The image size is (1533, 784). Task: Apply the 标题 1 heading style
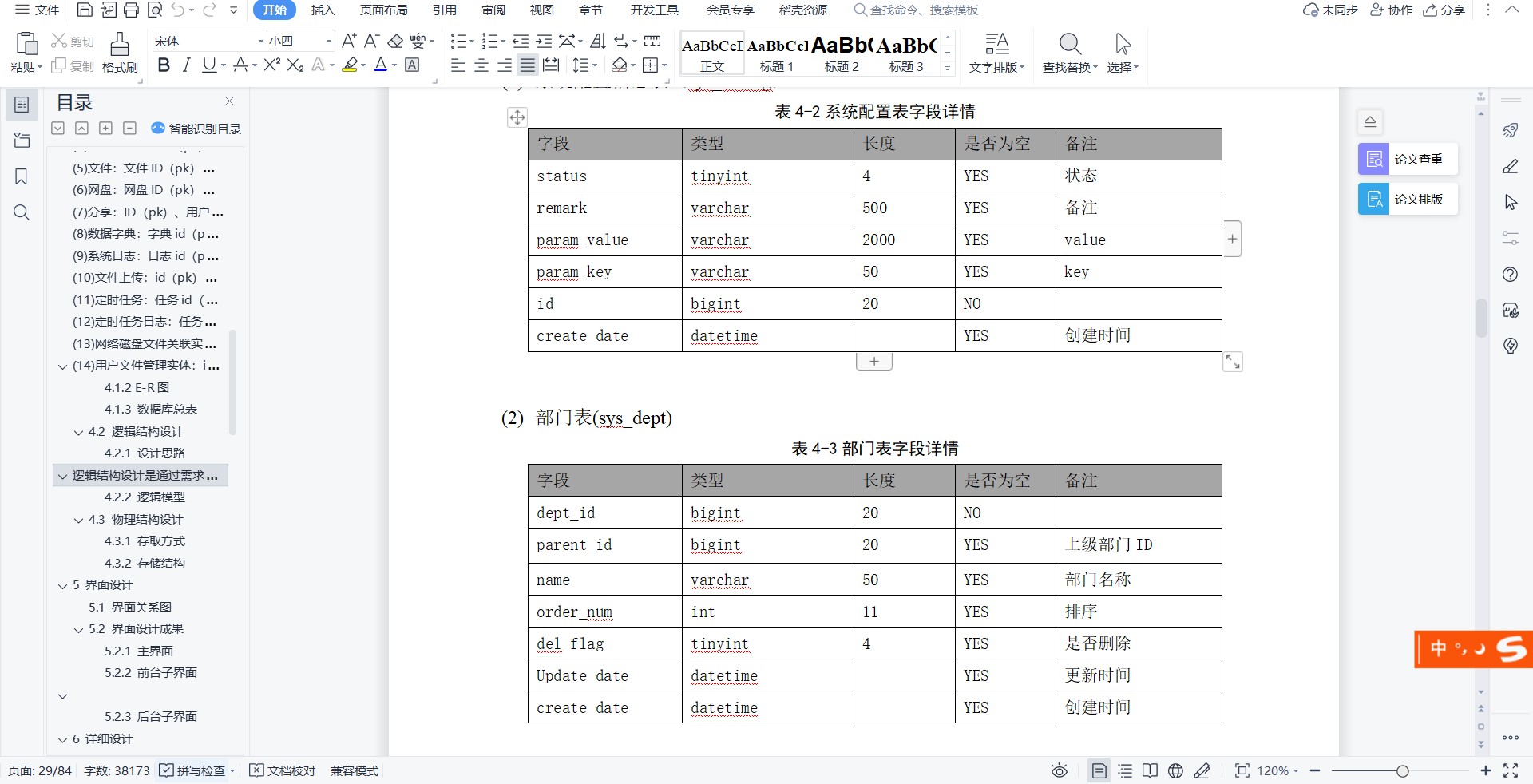[x=777, y=53]
